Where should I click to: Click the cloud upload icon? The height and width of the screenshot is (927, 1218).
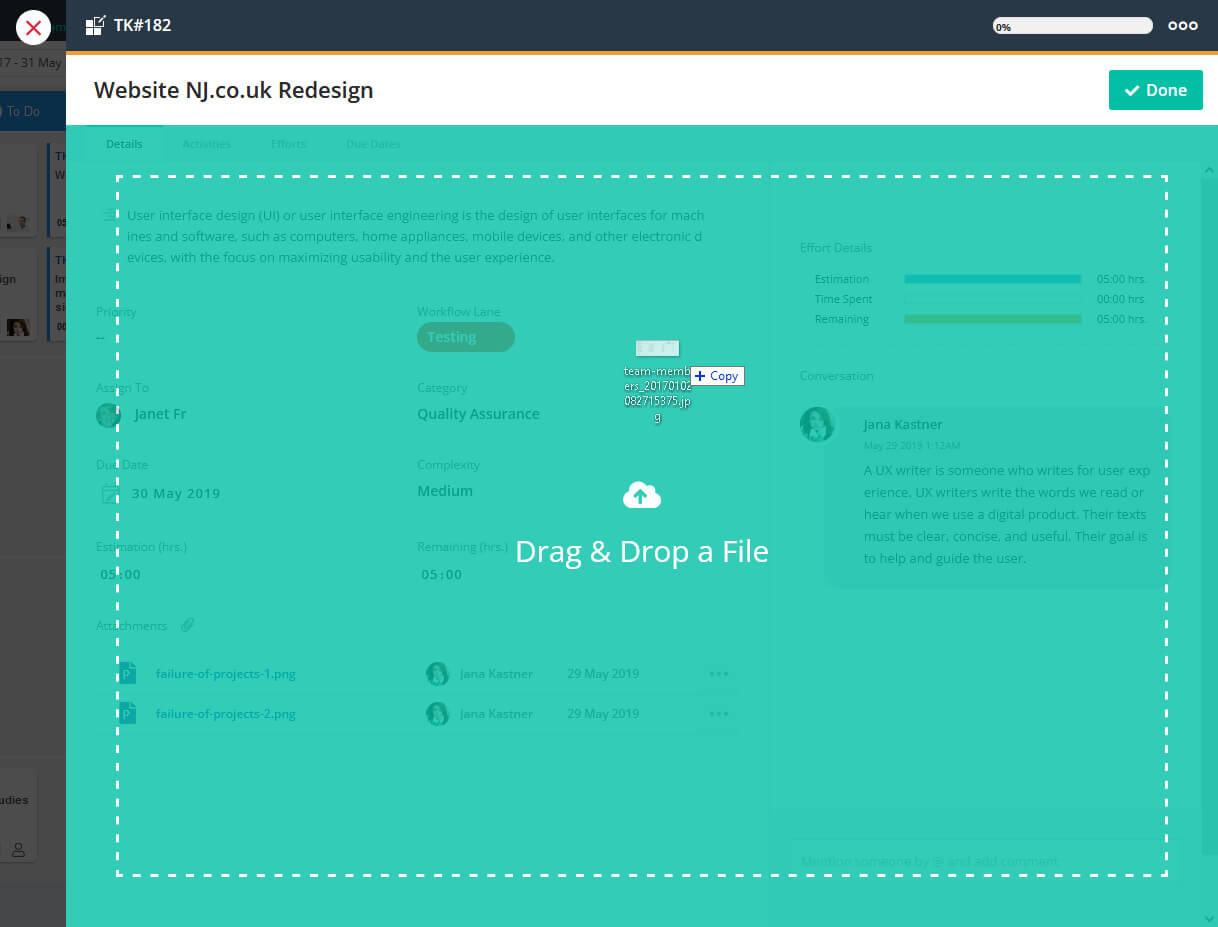pos(642,495)
